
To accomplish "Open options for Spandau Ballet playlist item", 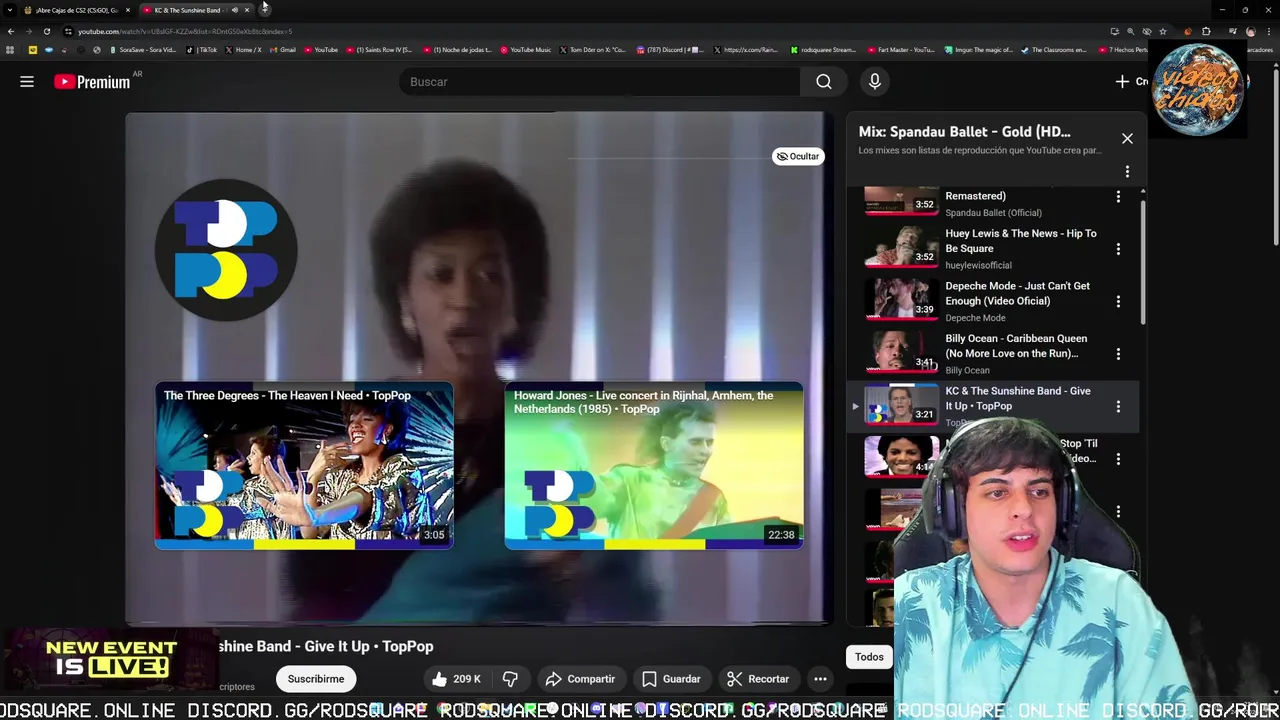I will click(x=1118, y=197).
